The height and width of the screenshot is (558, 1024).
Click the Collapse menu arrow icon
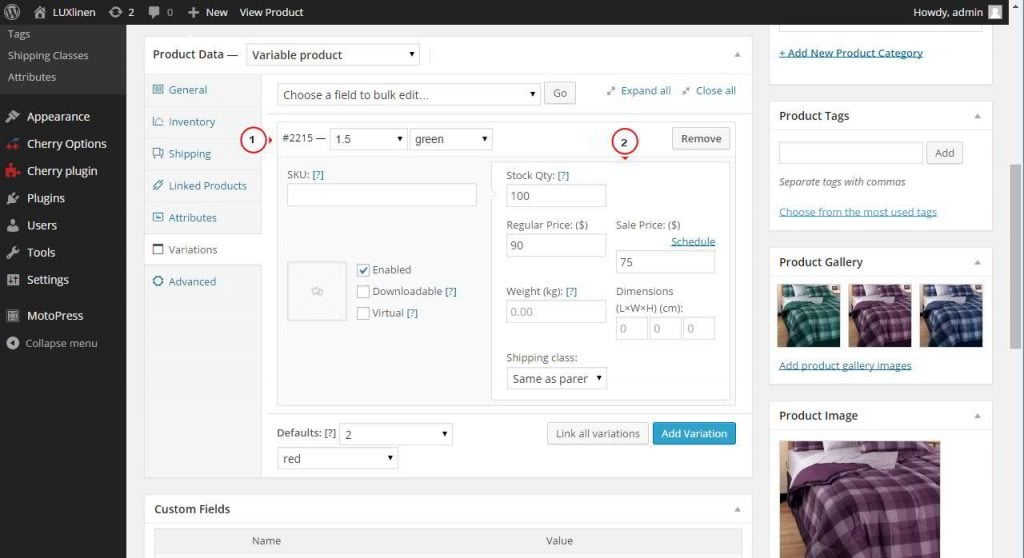point(13,343)
